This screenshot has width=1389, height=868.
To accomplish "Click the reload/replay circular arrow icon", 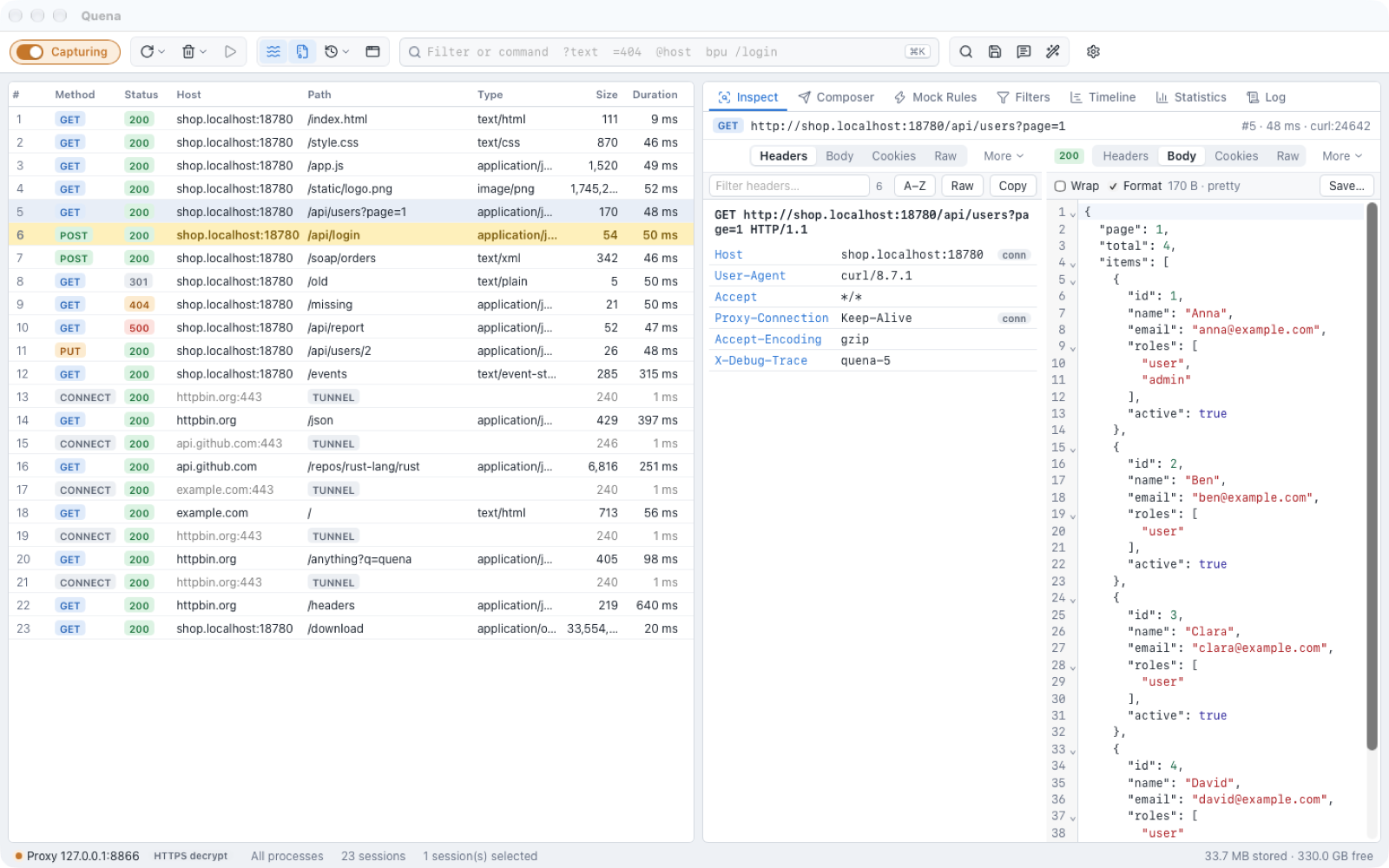I will pyautogui.click(x=147, y=52).
